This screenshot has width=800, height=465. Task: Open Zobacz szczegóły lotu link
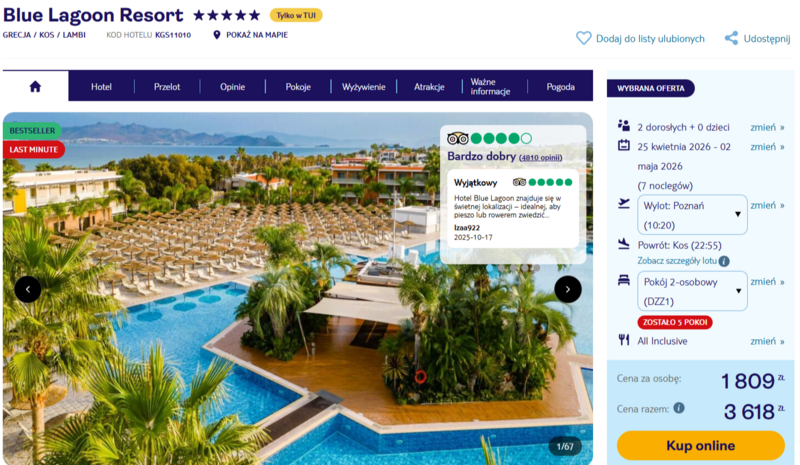[x=677, y=261]
